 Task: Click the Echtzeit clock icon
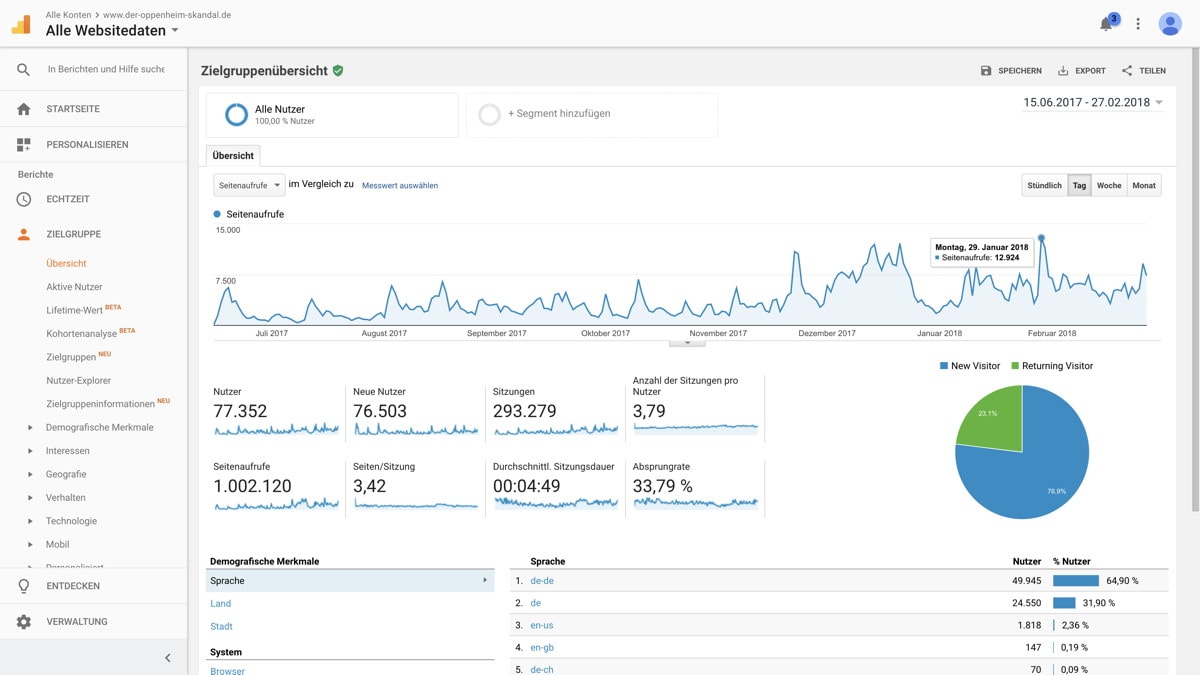coord(24,199)
